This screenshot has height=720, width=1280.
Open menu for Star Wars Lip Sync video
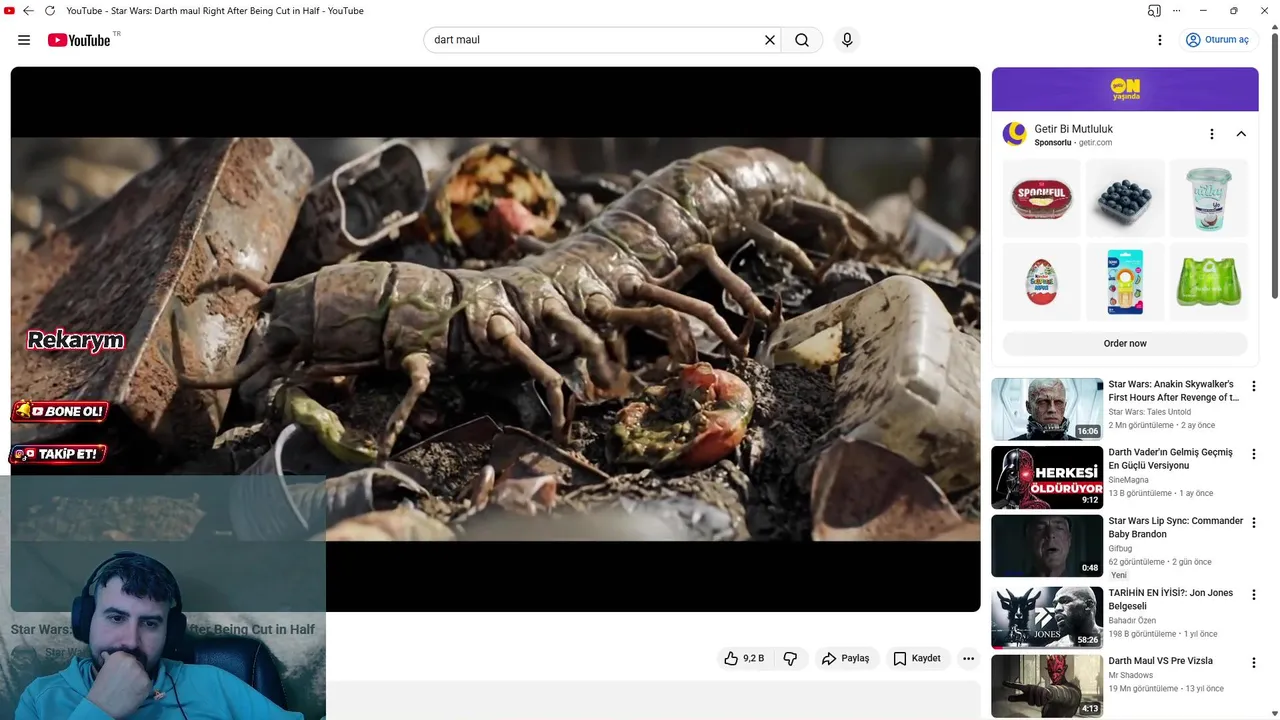pyautogui.click(x=1253, y=523)
